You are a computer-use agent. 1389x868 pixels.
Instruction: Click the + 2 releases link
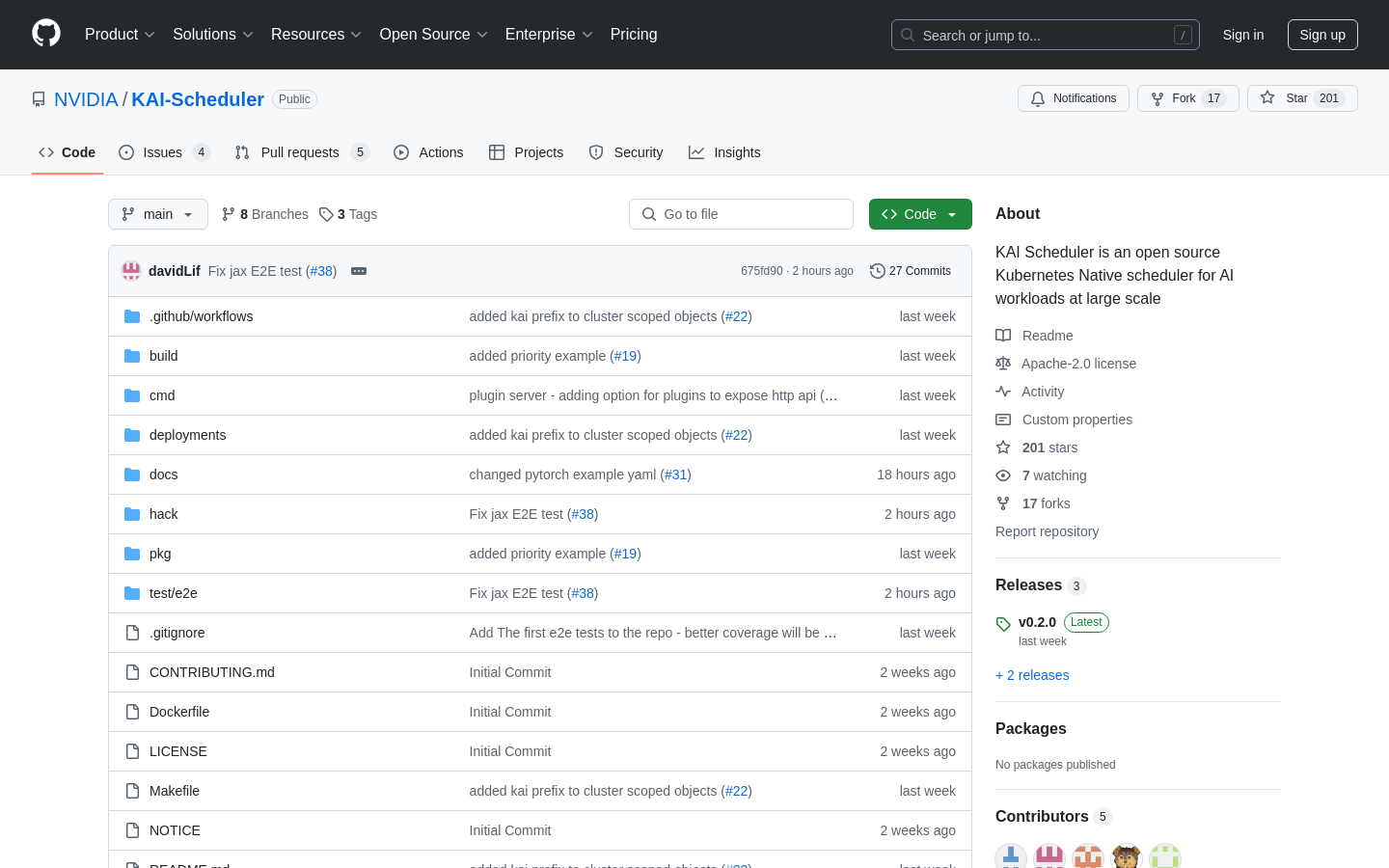tap(1032, 675)
